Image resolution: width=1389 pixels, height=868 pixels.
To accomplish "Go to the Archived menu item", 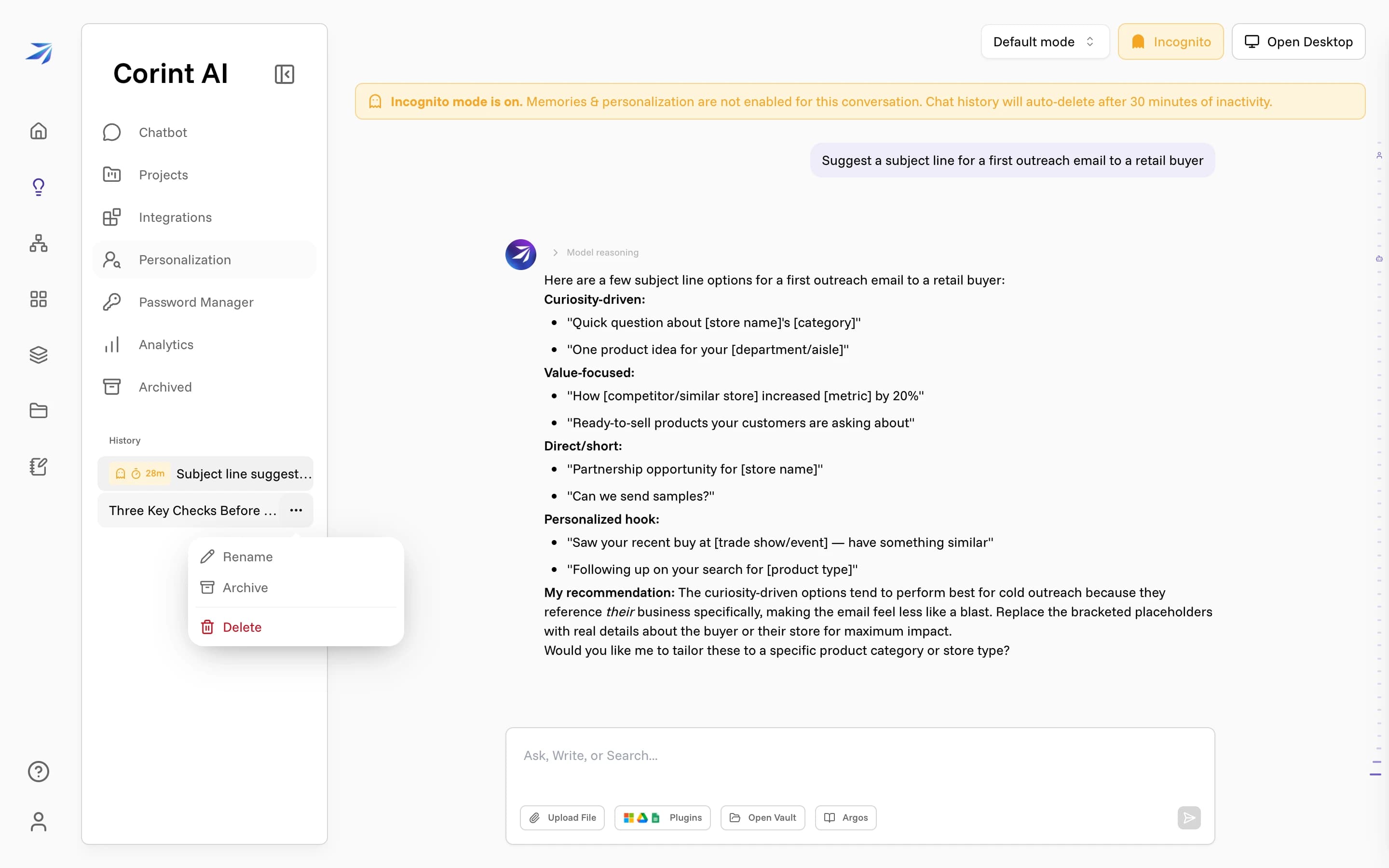I will coord(204,387).
